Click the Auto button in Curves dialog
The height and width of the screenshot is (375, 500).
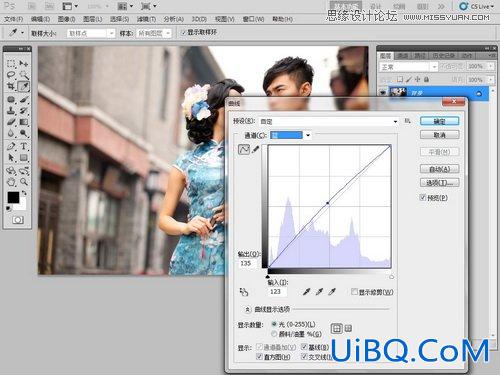coord(439,169)
